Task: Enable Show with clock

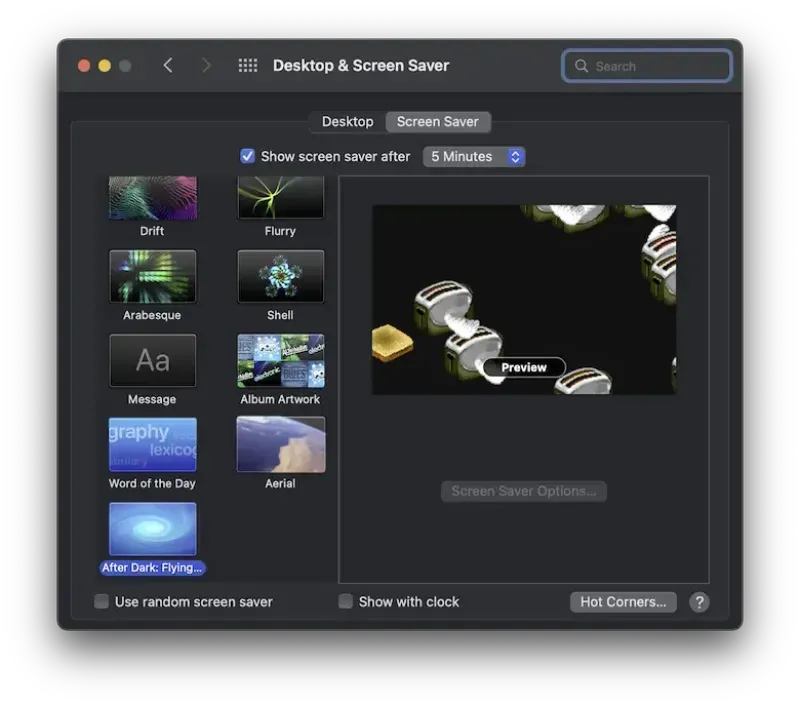Action: (345, 601)
